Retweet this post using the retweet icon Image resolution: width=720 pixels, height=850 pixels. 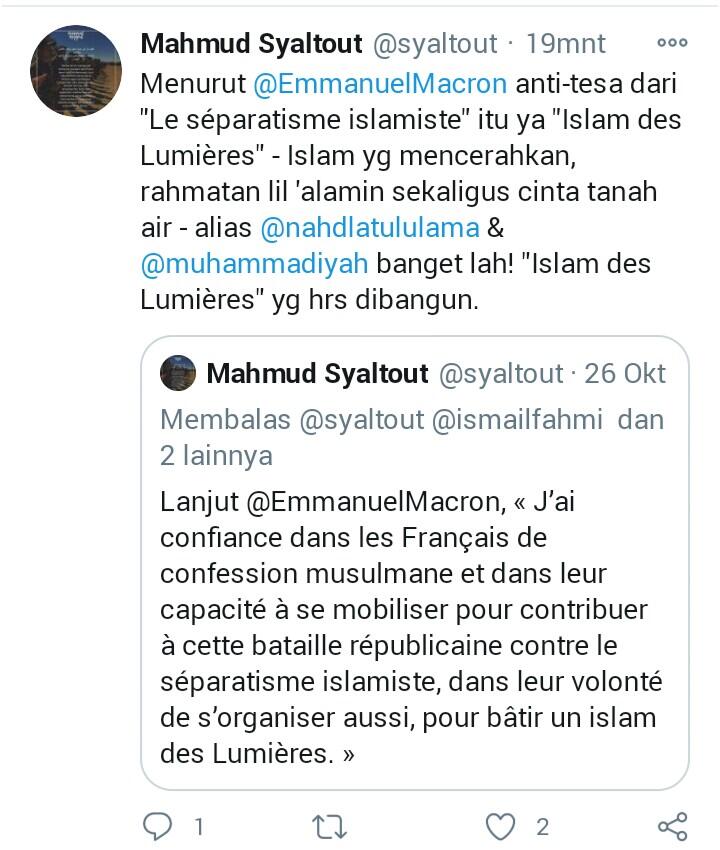click(329, 826)
